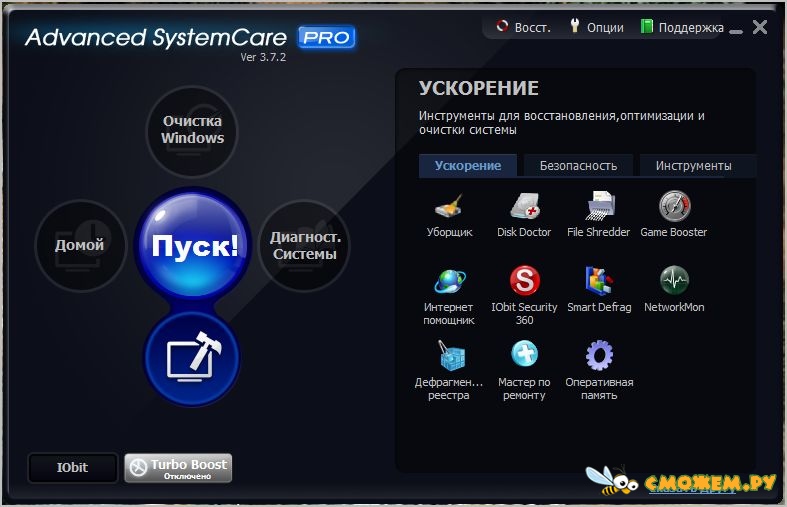Switch to the Ускорение tab
Image resolution: width=787 pixels, height=507 pixels.
(x=468, y=166)
